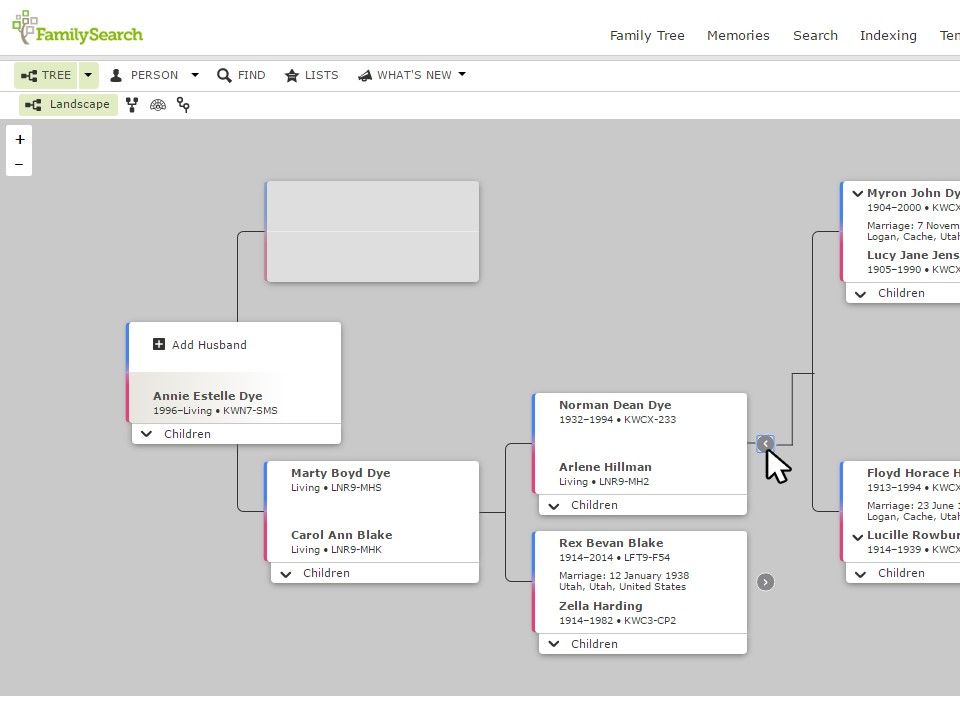
Task: Open the TREE dropdown arrow
Action: 88,75
